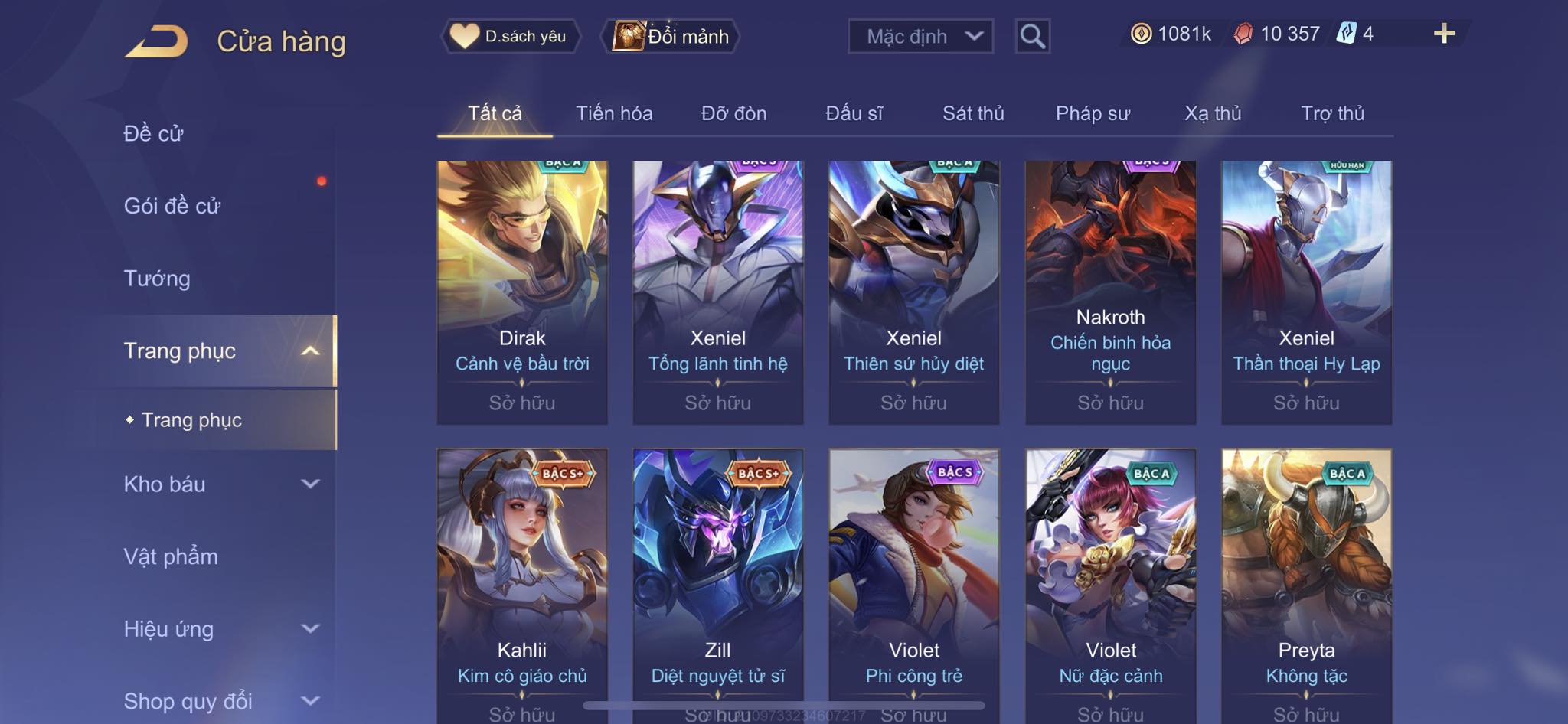
Task: Click the blue voucher ticket icon
Action: [x=1346, y=34]
